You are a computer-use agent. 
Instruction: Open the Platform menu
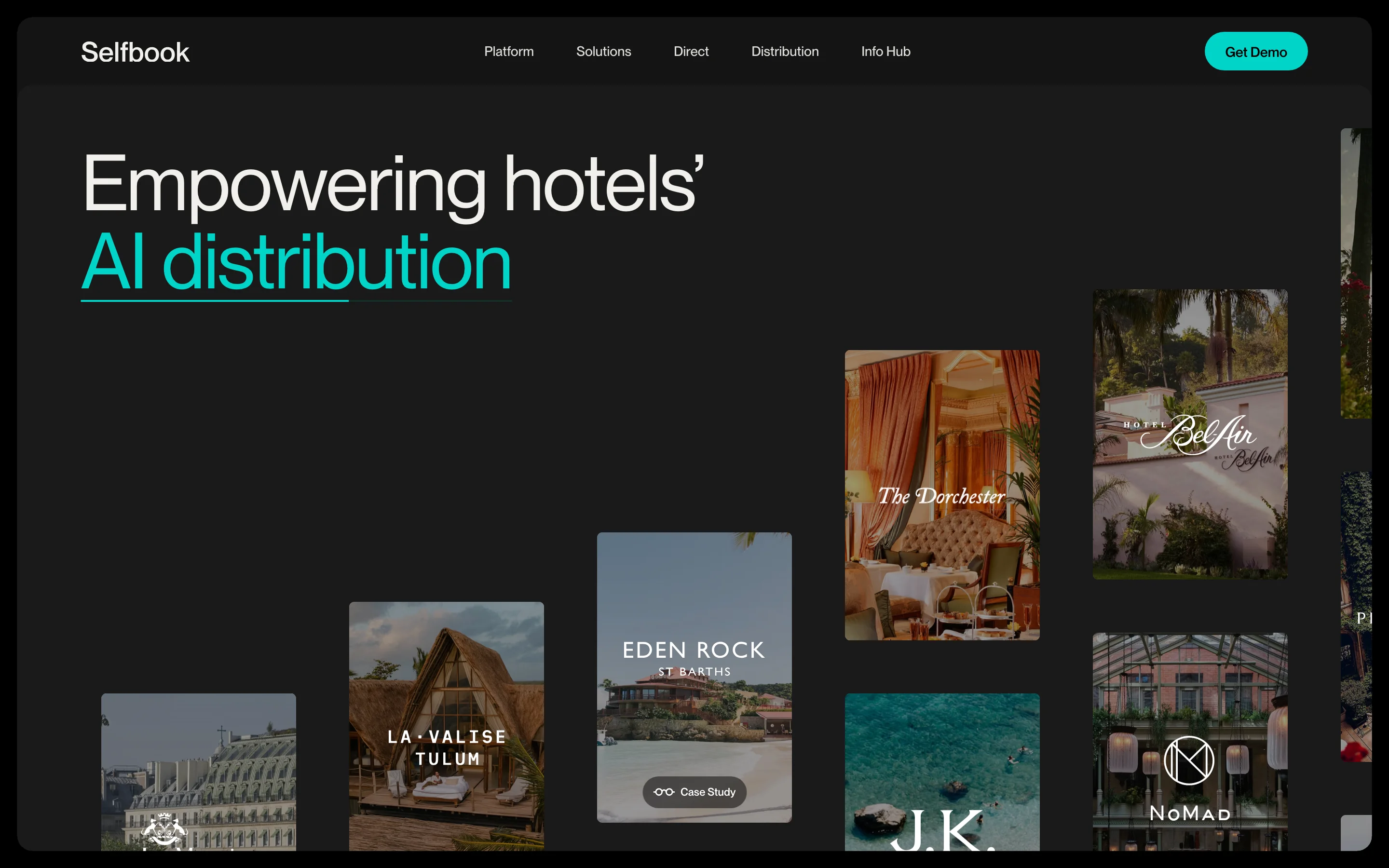(508, 52)
